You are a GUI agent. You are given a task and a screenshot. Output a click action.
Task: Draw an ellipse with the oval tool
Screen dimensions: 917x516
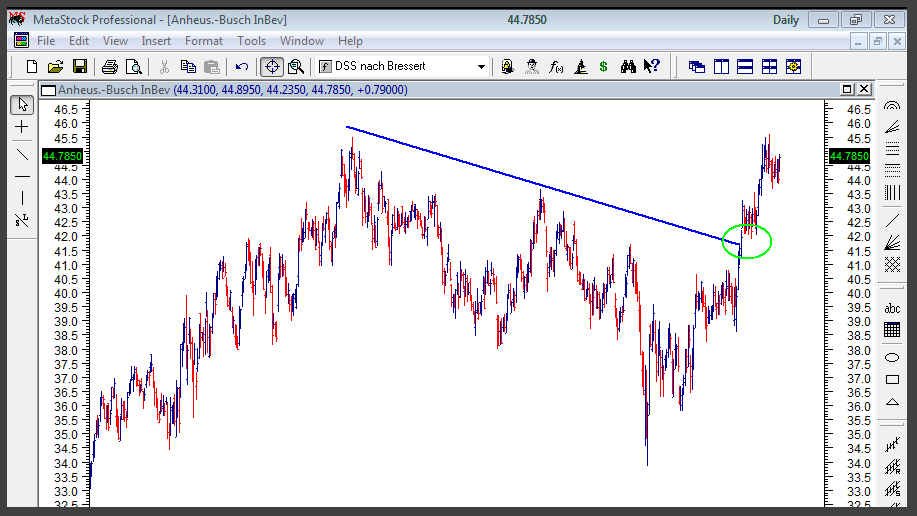[x=892, y=357]
